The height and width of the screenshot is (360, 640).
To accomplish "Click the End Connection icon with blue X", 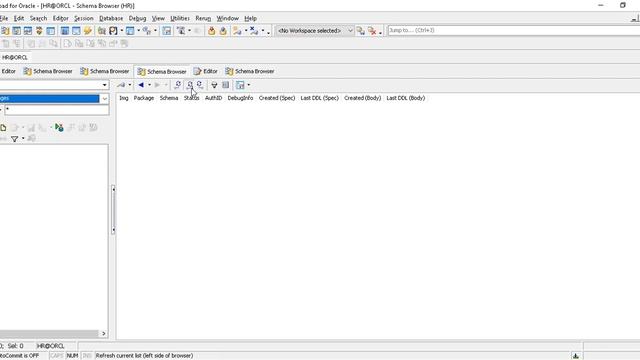I will click(254, 31).
